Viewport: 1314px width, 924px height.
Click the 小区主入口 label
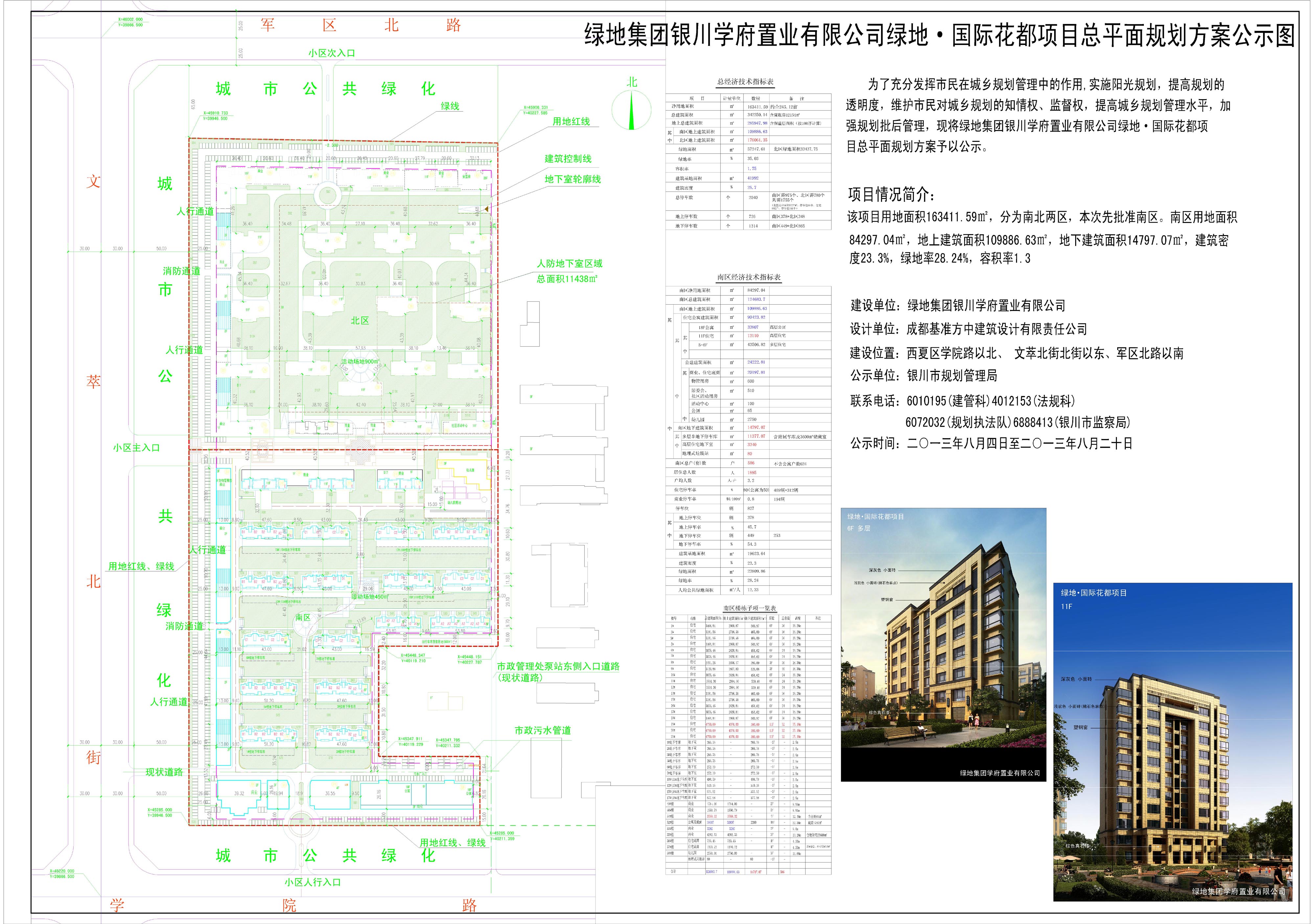coord(136,448)
